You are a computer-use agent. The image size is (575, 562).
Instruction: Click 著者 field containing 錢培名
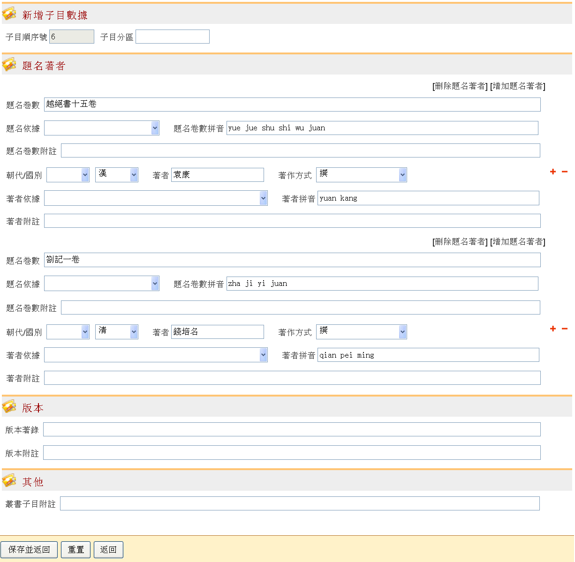tap(217, 332)
